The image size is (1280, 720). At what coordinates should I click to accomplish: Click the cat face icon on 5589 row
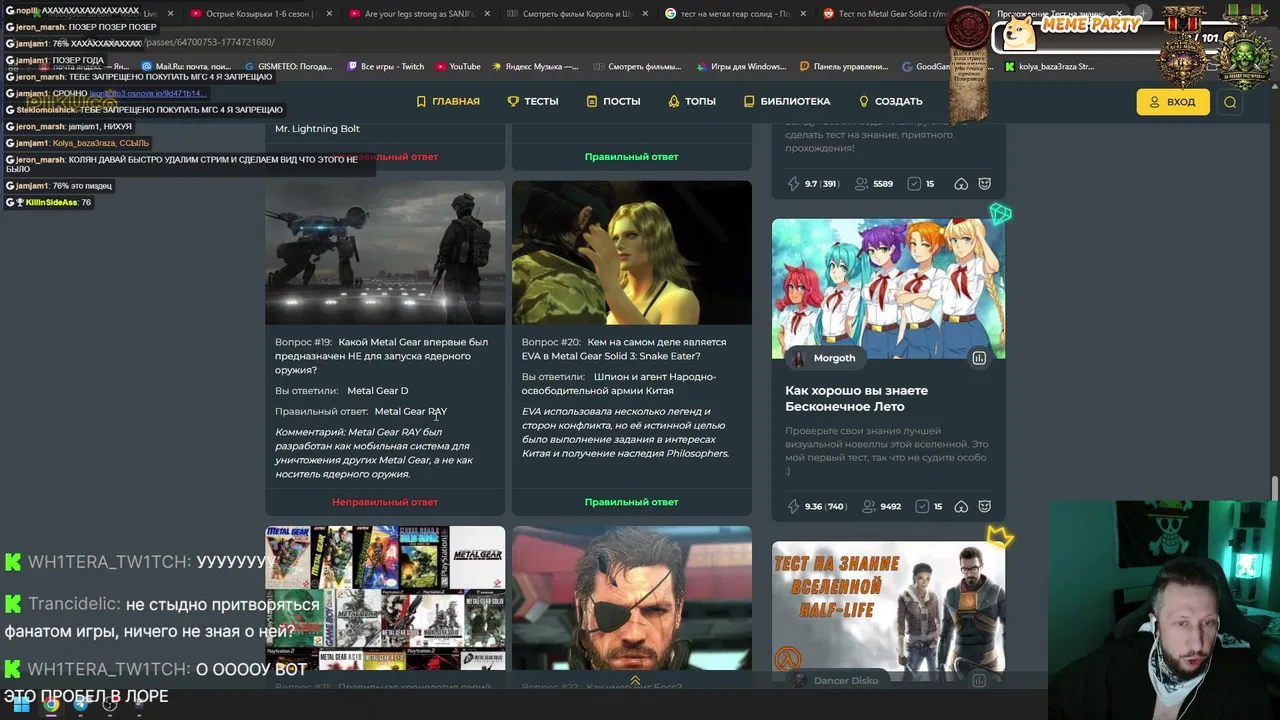[984, 184]
